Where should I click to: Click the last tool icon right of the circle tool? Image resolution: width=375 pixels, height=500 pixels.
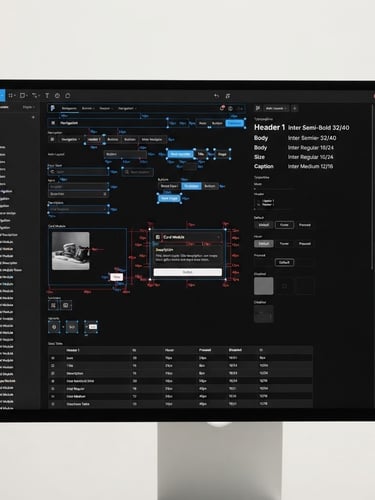click(x=68, y=96)
